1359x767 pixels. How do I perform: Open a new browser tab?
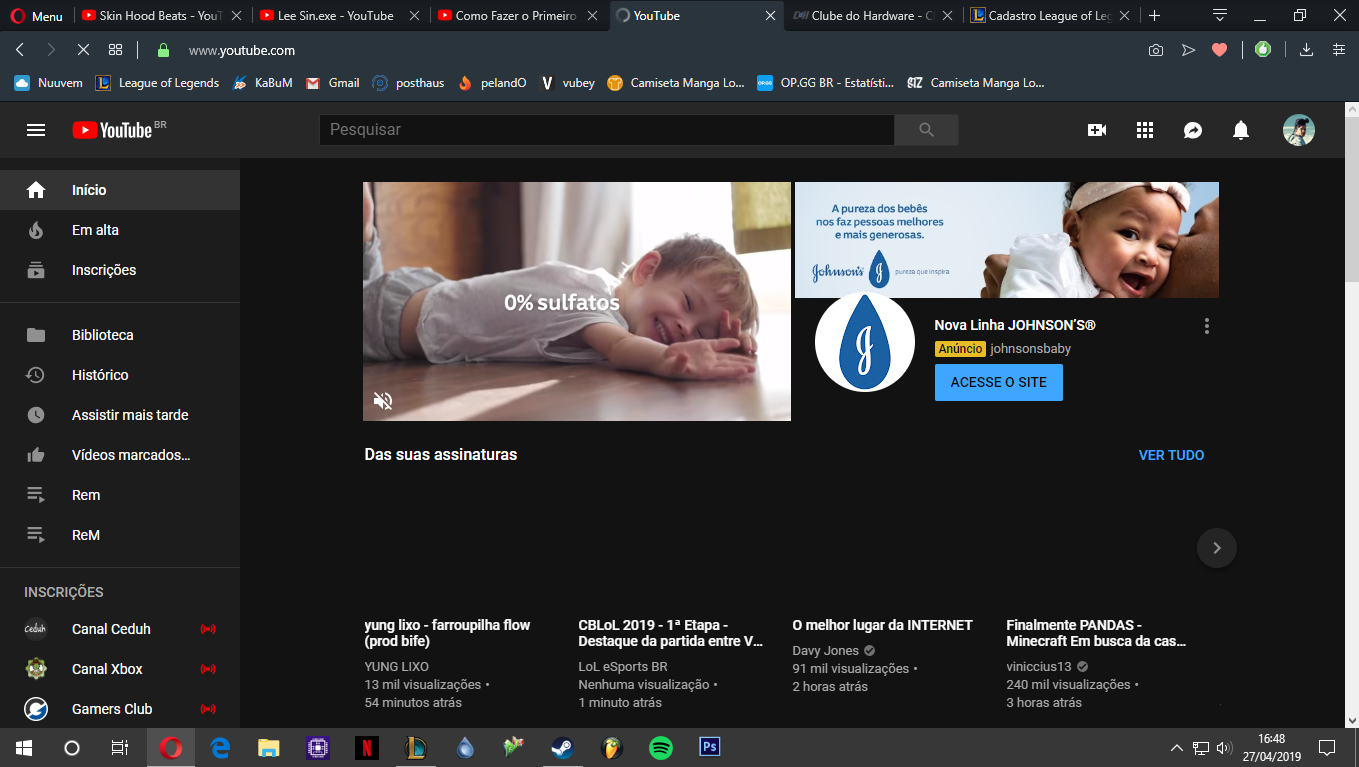tap(1155, 15)
